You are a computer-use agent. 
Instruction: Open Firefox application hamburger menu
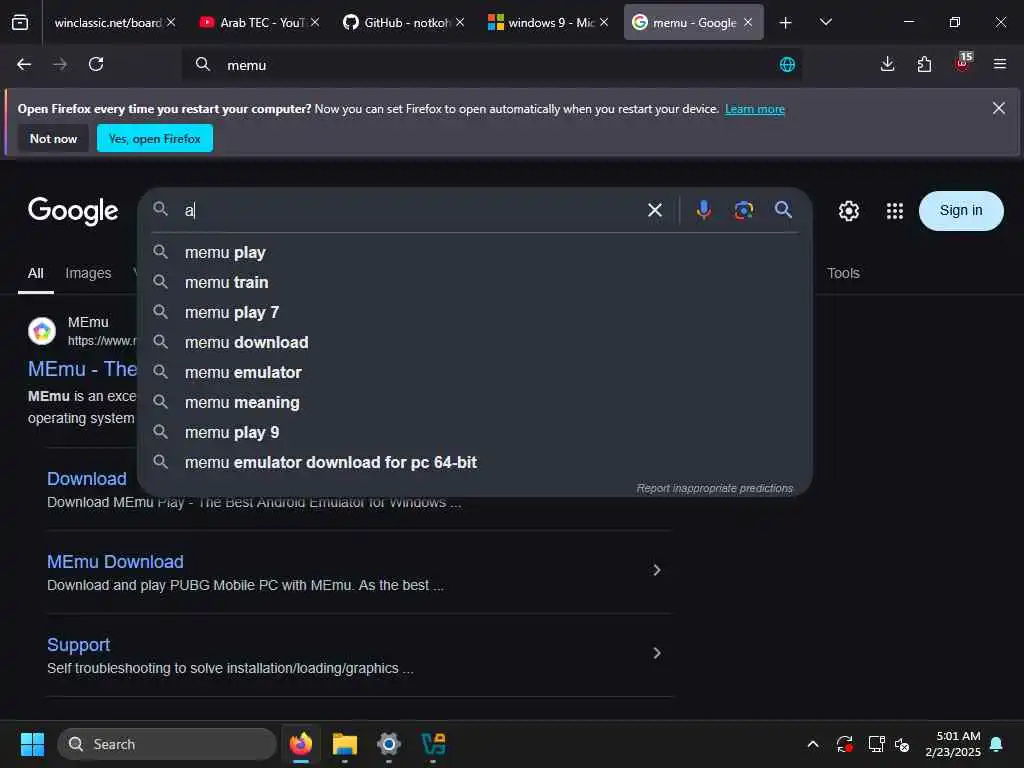[999, 64]
